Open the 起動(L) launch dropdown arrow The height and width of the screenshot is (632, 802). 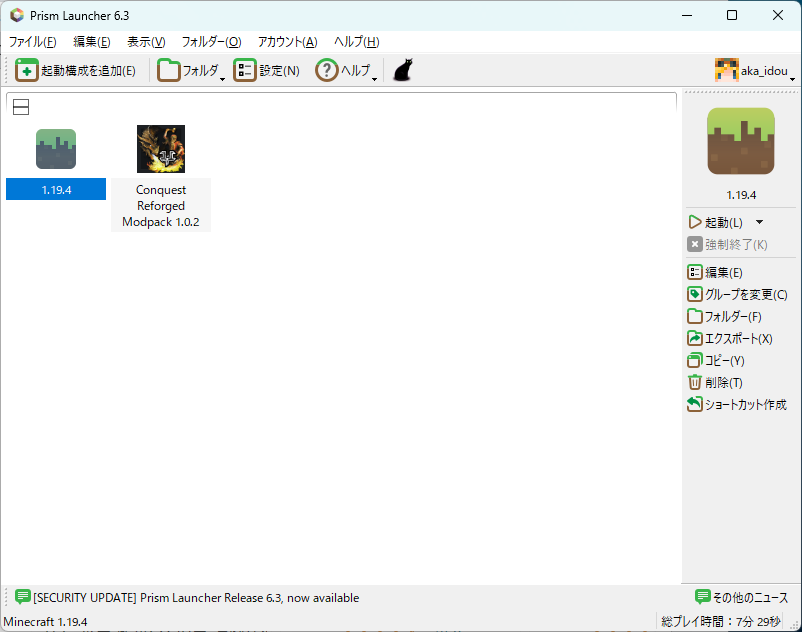(x=760, y=222)
